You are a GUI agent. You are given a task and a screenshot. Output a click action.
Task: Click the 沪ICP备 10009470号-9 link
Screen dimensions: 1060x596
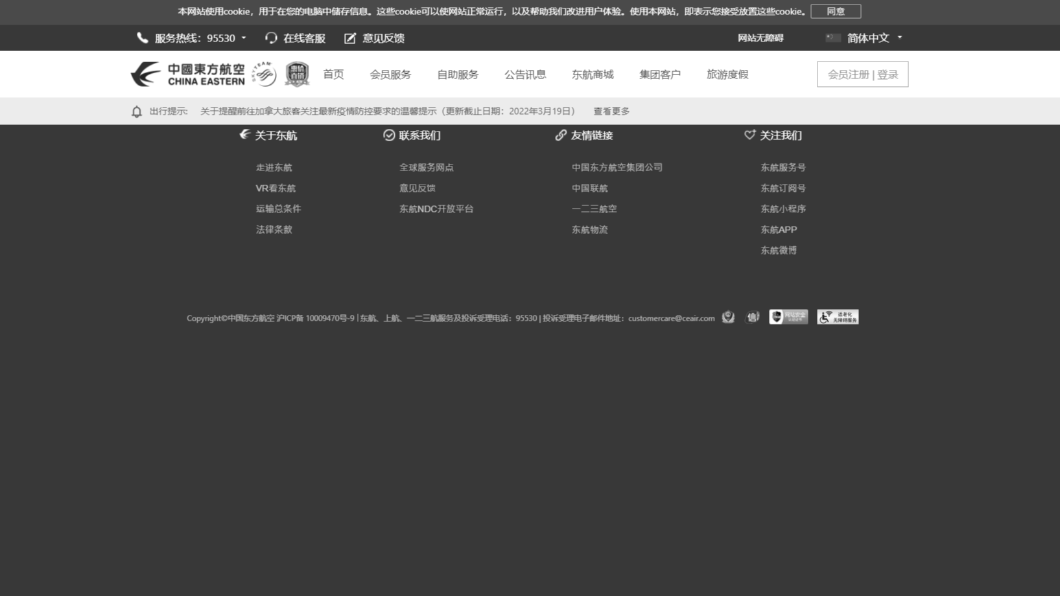(315, 318)
